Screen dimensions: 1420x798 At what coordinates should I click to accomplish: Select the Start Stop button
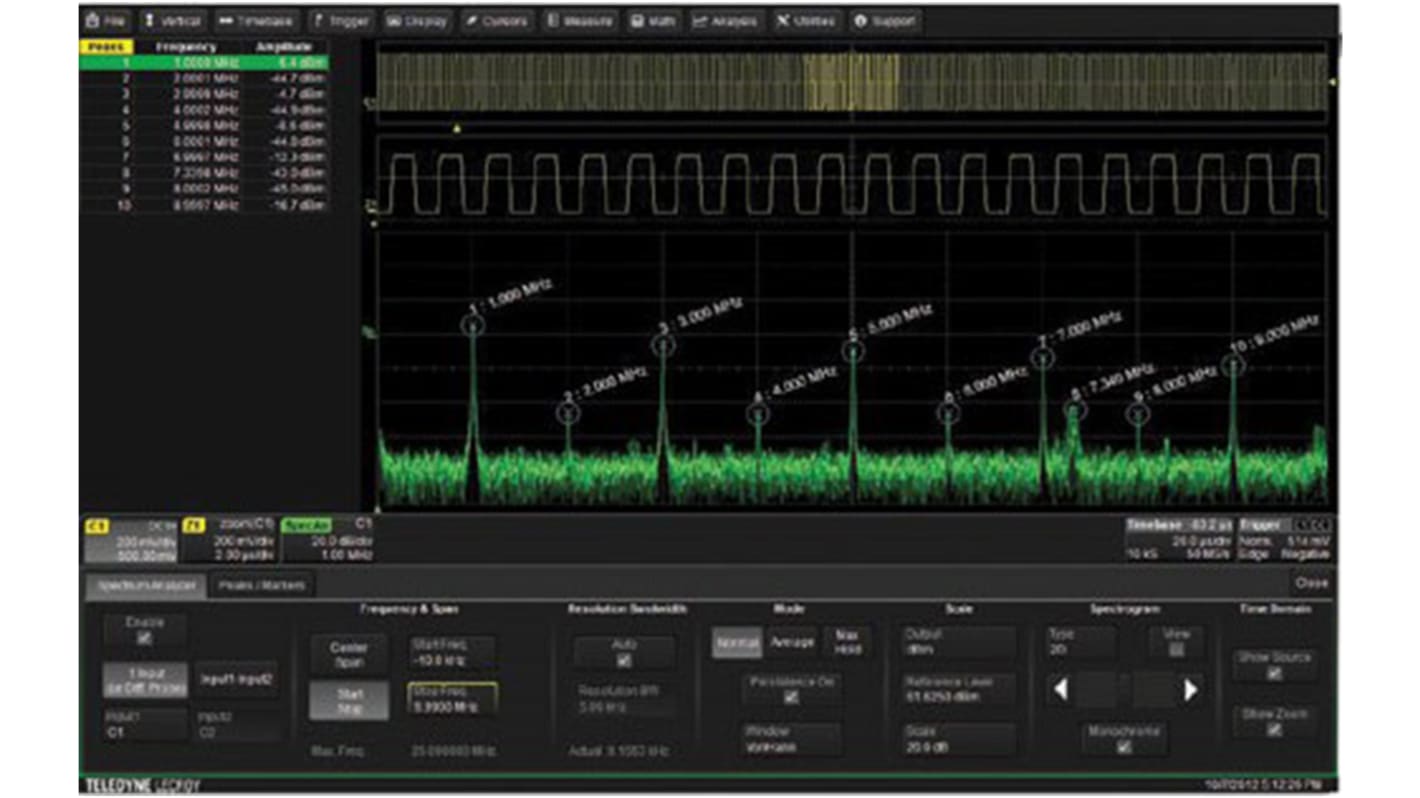(348, 700)
